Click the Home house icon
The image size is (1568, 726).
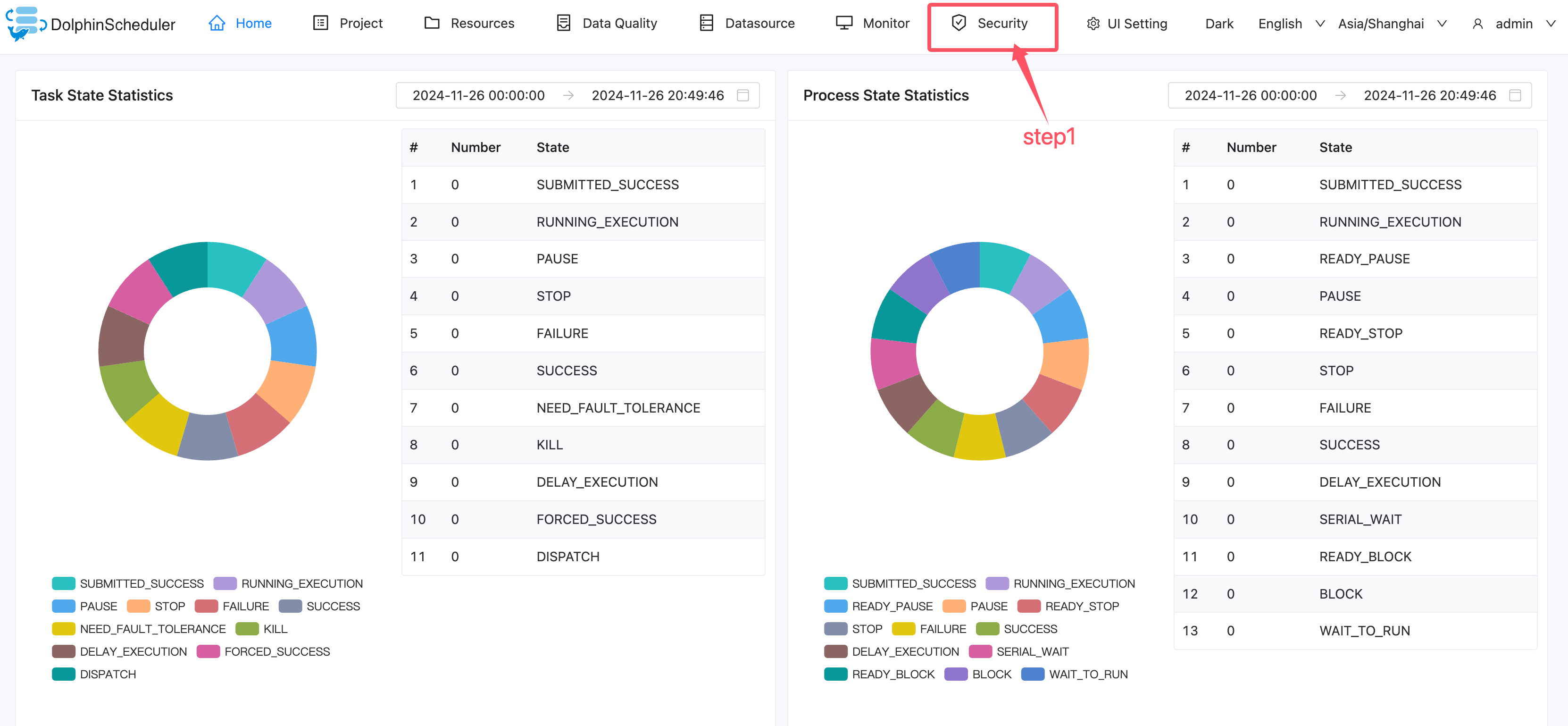click(x=217, y=23)
